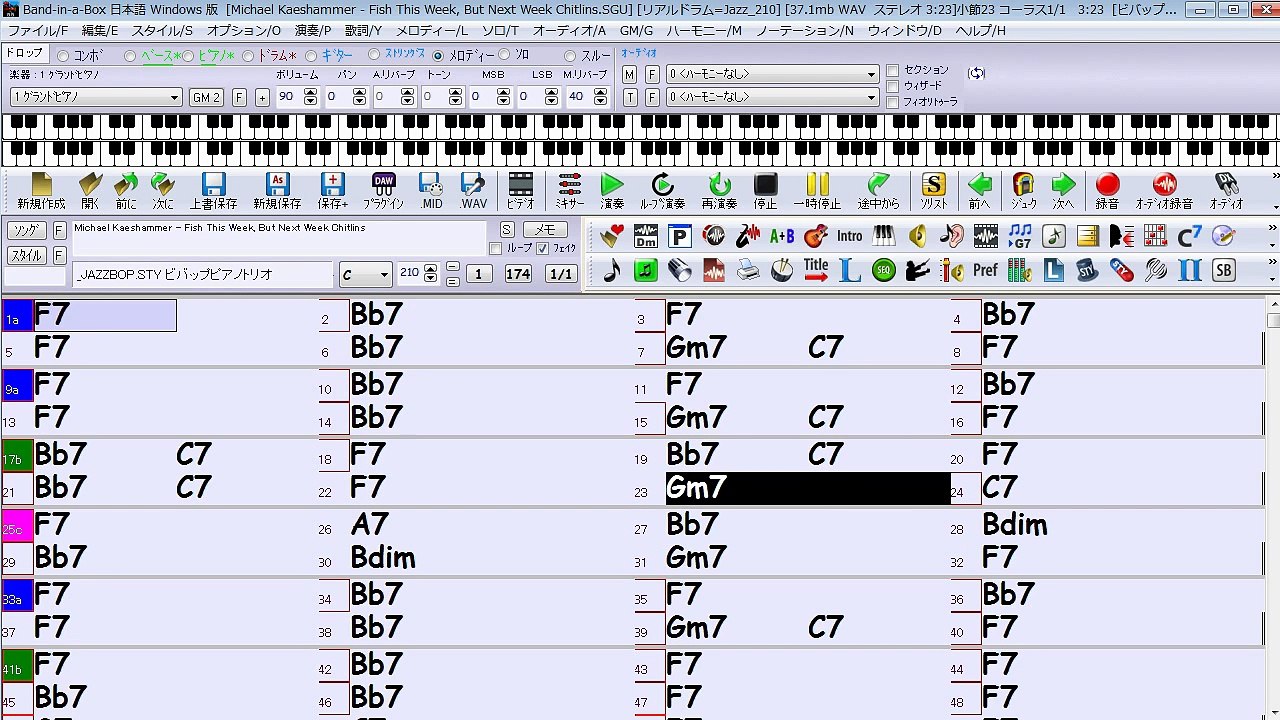
Task: Click the guitar icon in toolbar
Action: tap(816, 236)
